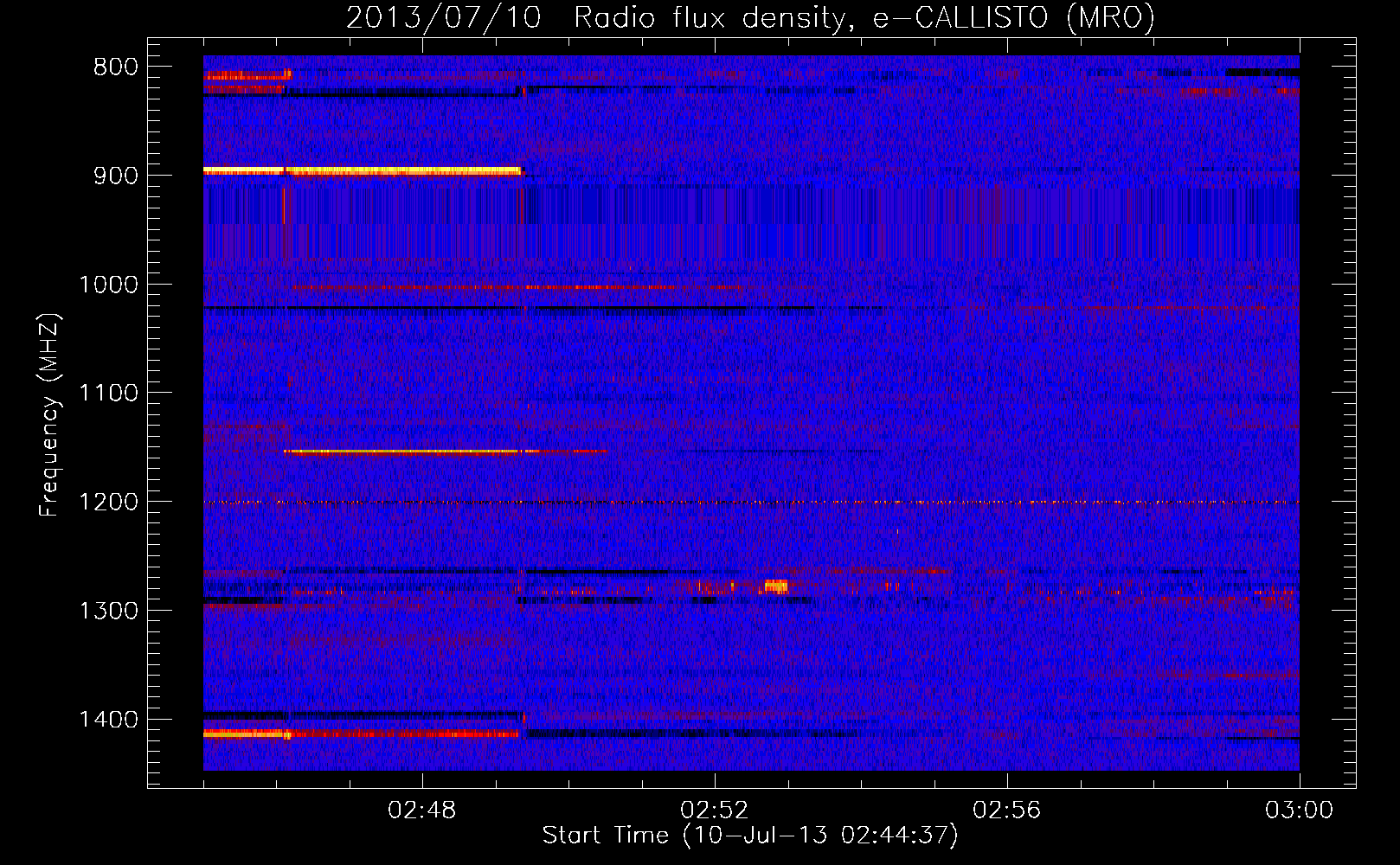Click the dotted interference line at 1200 MHz
The width and height of the screenshot is (1400, 865).
[x=751, y=502]
